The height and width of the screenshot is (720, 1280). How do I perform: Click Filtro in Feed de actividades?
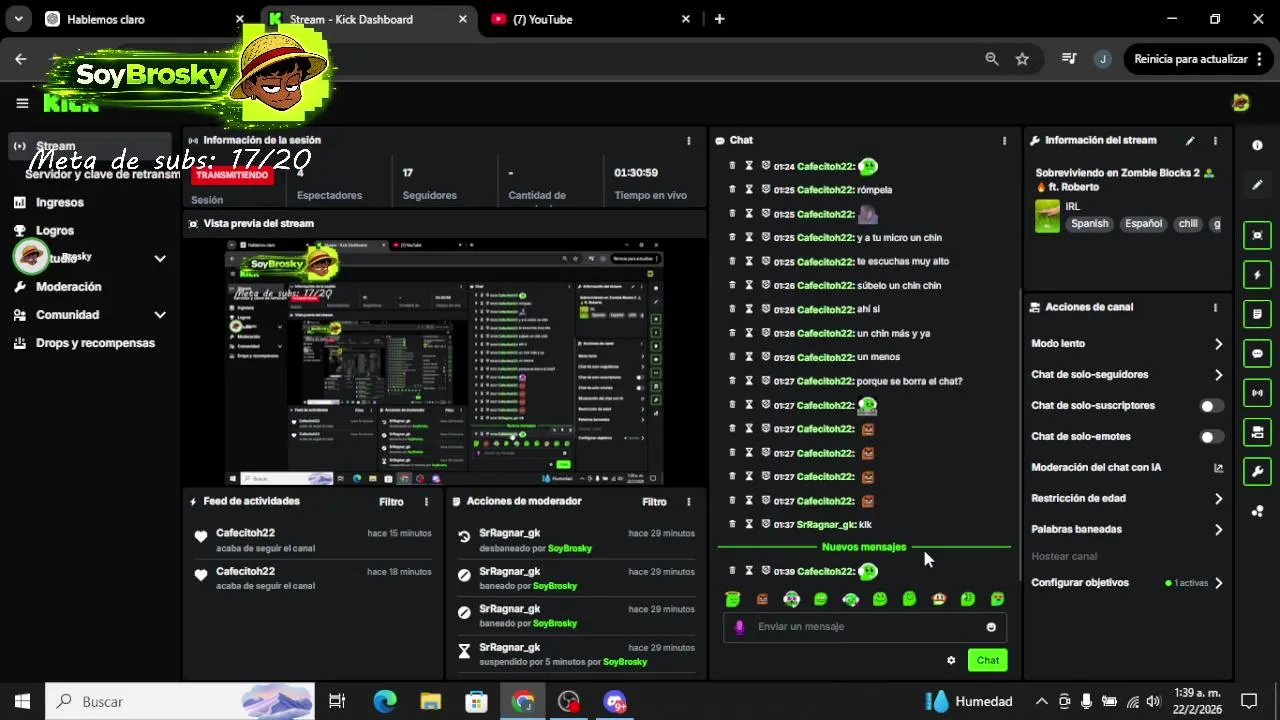tap(391, 502)
